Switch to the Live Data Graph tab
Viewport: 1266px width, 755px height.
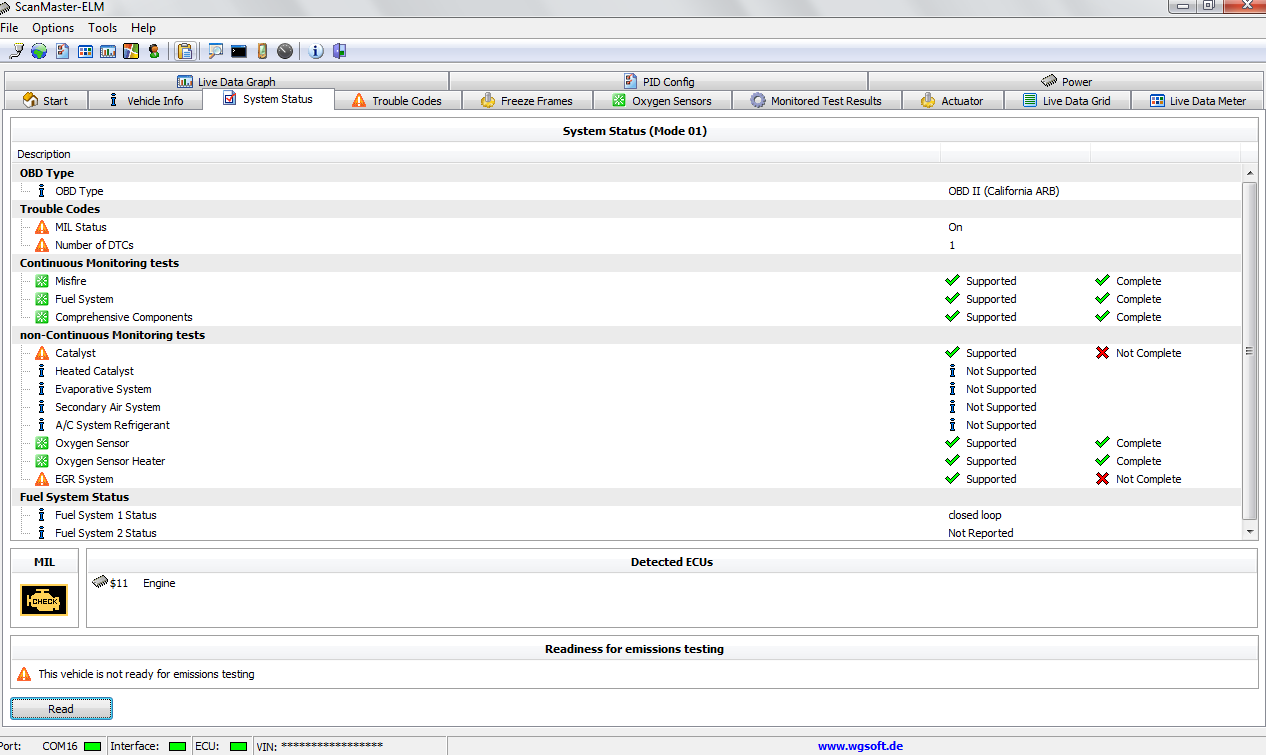226,82
